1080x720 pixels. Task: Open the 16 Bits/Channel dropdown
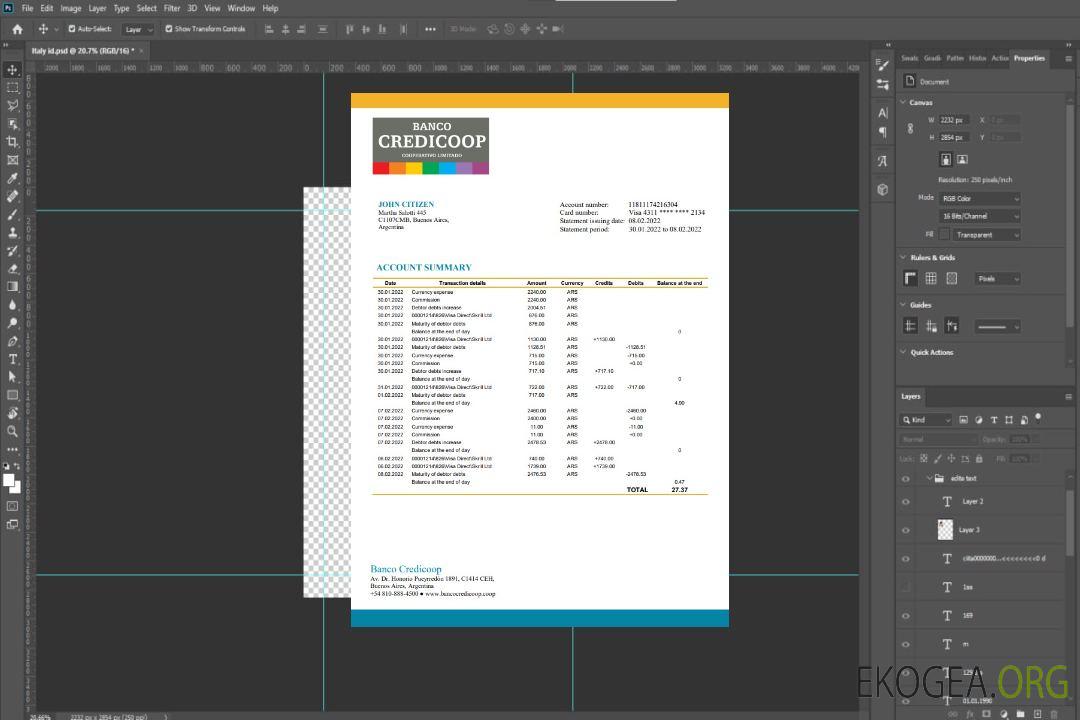point(980,216)
